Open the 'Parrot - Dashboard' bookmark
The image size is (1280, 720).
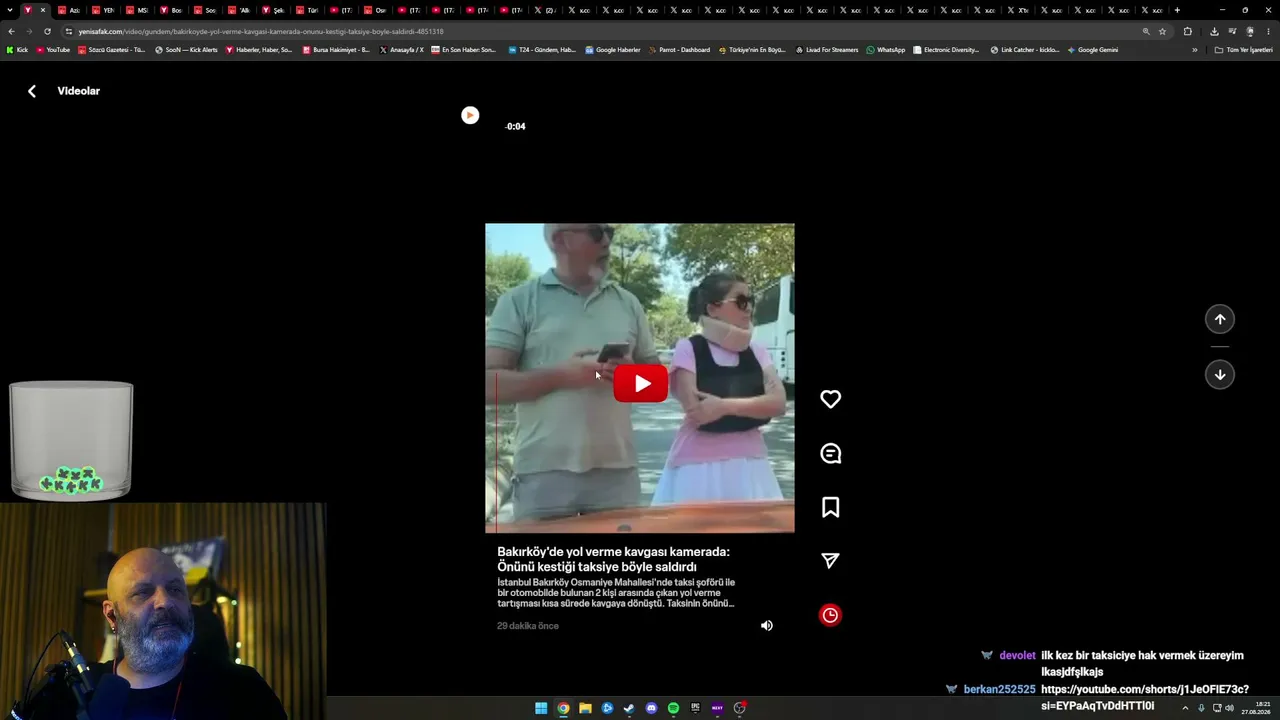[679, 50]
